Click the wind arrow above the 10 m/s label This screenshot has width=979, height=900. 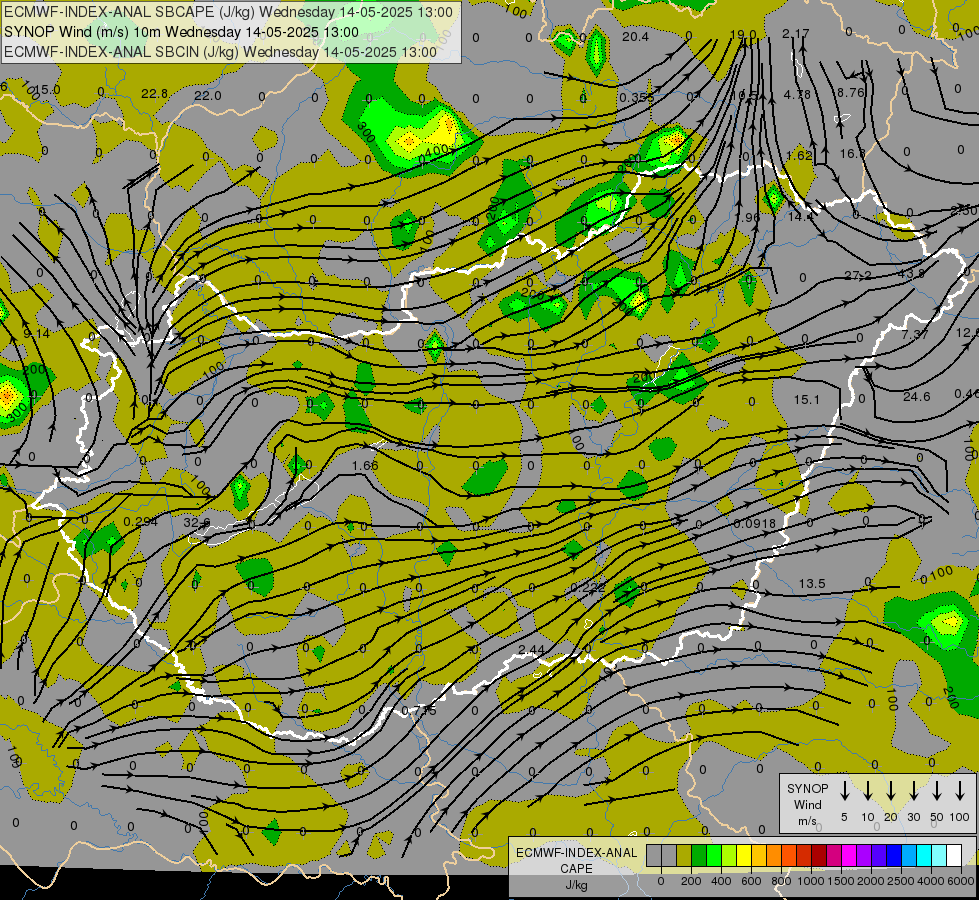tap(867, 790)
